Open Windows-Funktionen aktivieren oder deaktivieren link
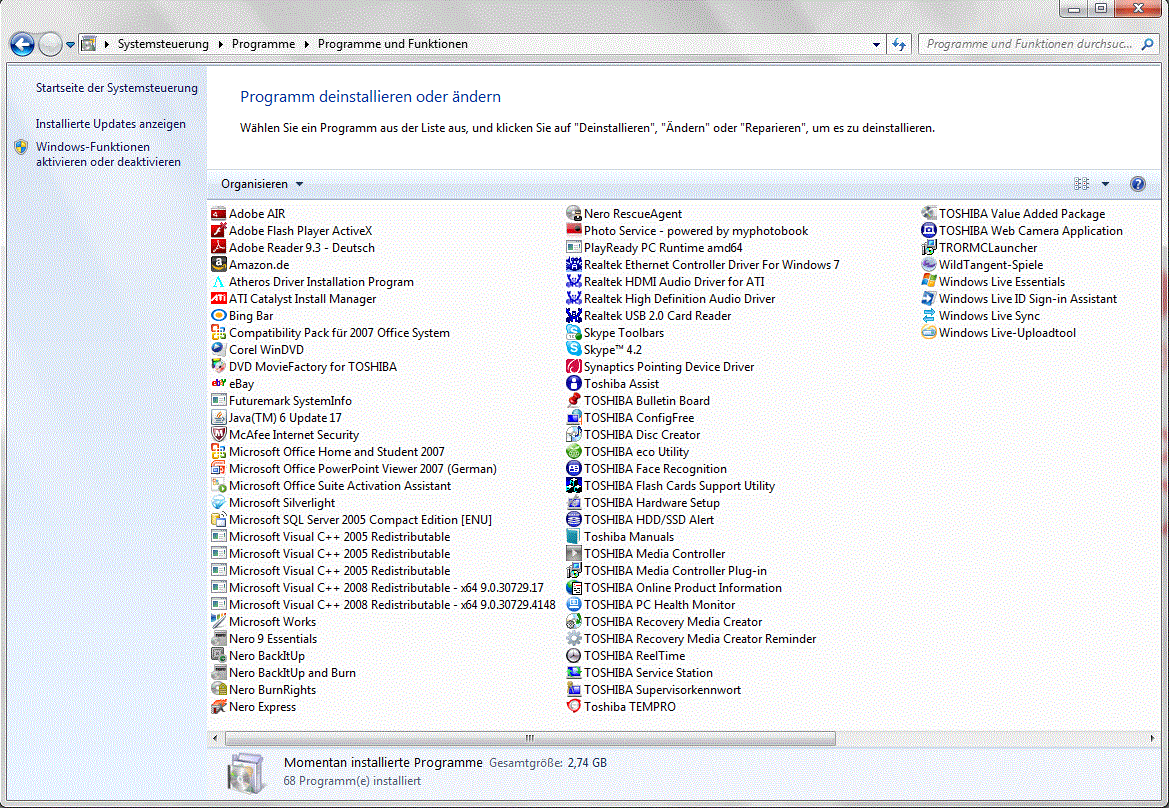1169x808 pixels. (108, 154)
